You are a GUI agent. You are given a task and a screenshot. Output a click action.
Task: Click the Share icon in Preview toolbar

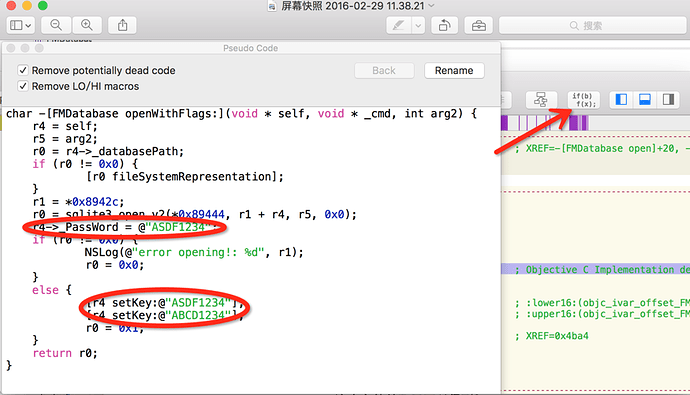[122, 26]
